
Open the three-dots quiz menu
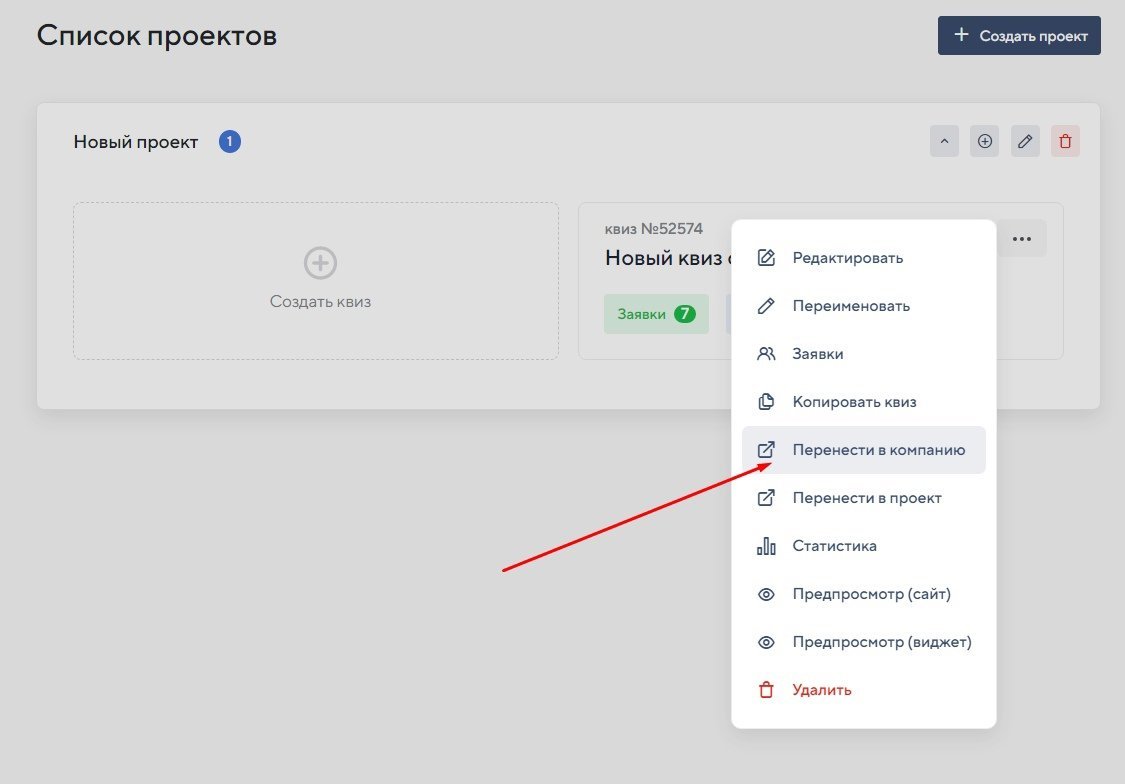pyautogui.click(x=1021, y=239)
